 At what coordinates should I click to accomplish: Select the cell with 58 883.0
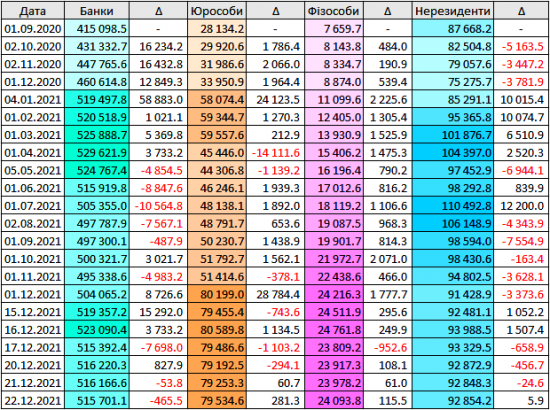[158, 100]
